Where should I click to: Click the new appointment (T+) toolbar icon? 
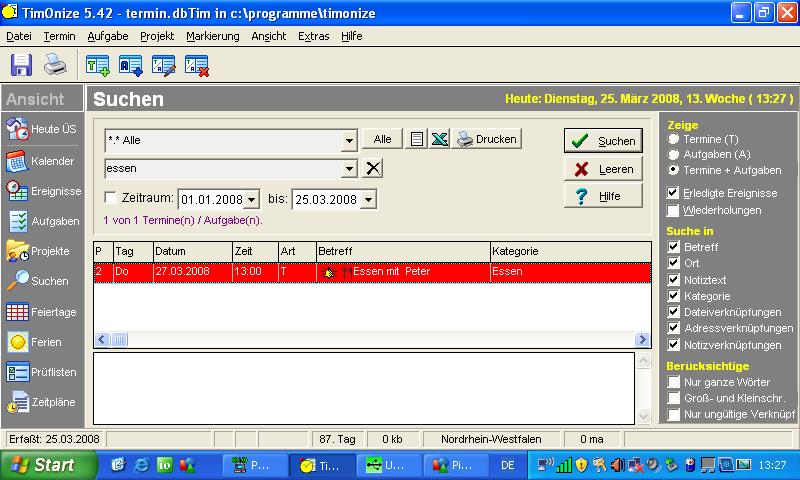click(97, 66)
